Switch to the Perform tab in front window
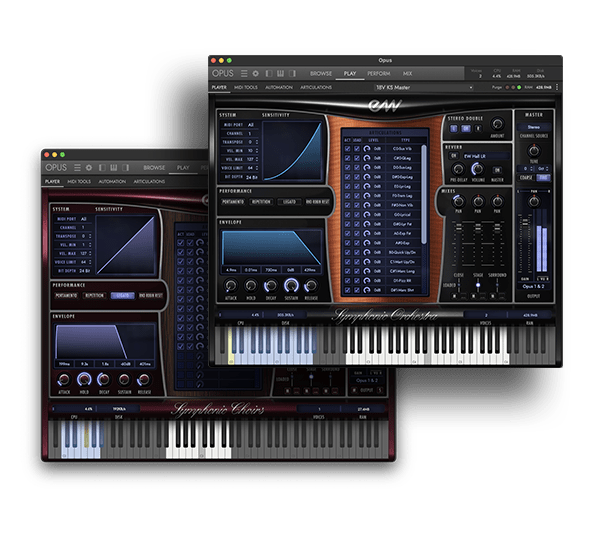600x543 pixels. coord(378,73)
